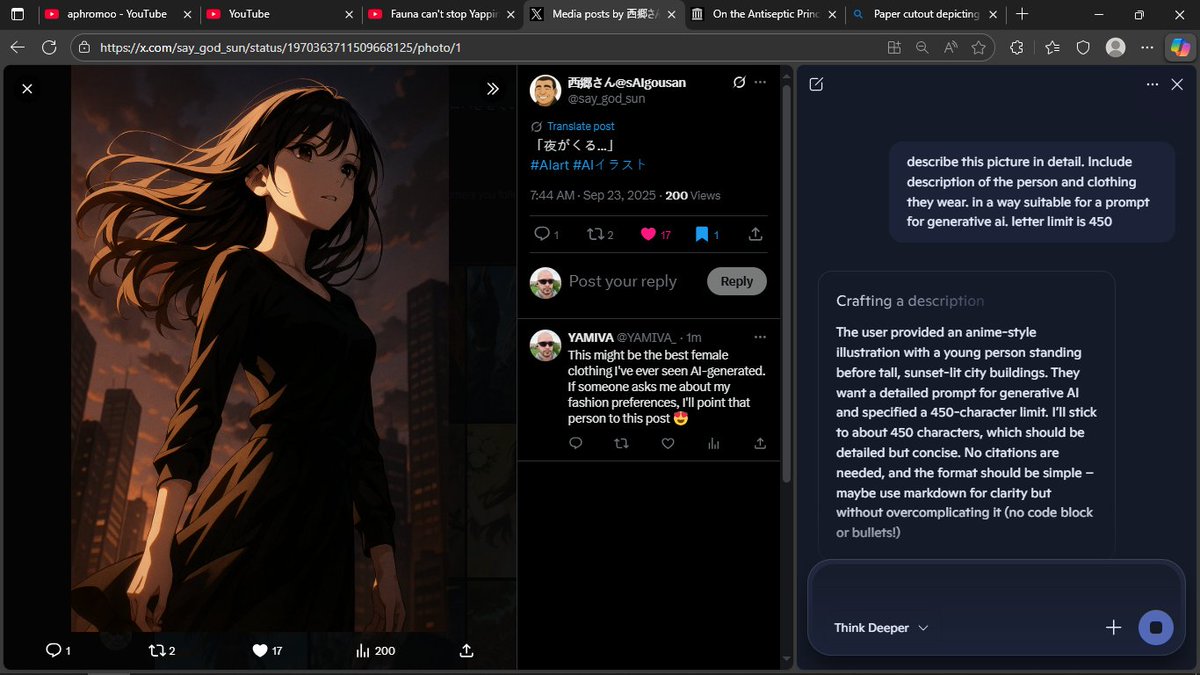Open the app available icon in address bar

click(893, 47)
